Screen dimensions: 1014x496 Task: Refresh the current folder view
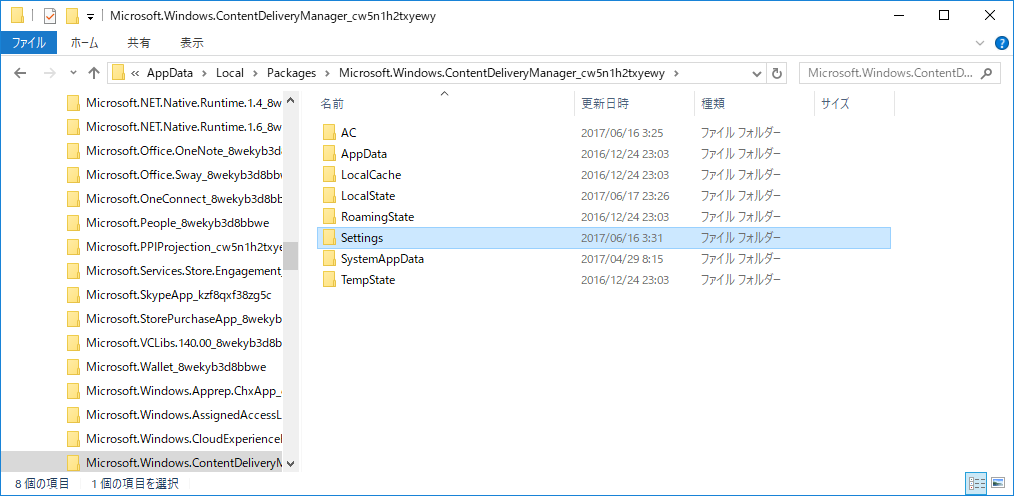pyautogui.click(x=777, y=73)
